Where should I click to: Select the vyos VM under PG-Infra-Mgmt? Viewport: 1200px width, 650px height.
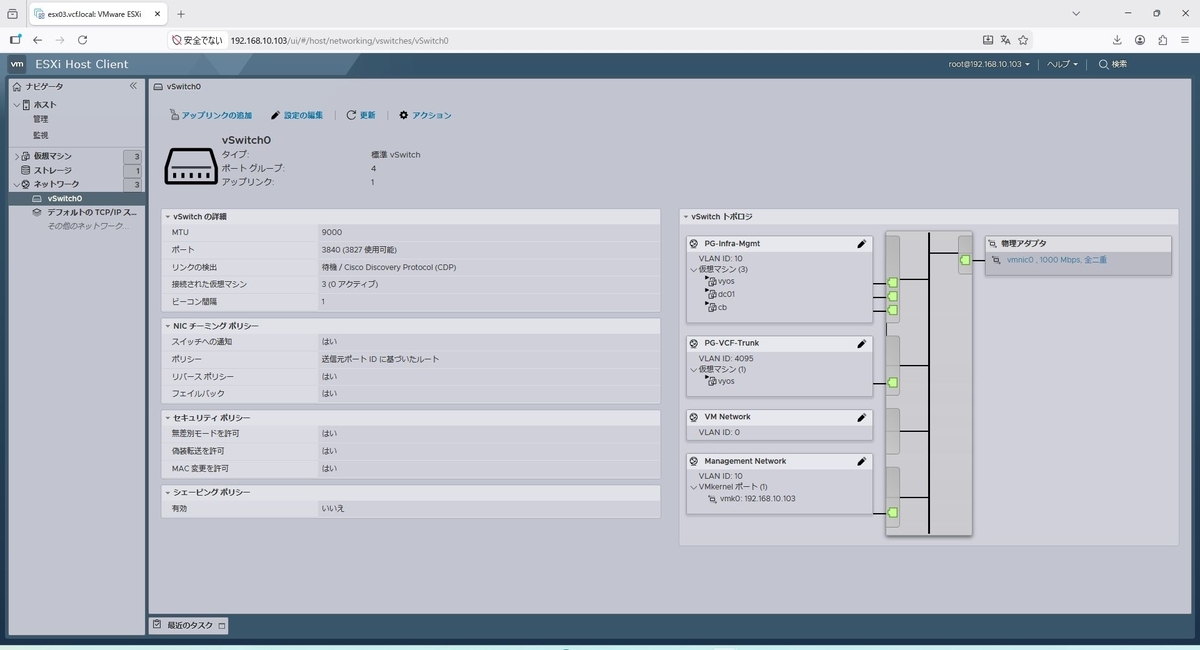point(726,281)
